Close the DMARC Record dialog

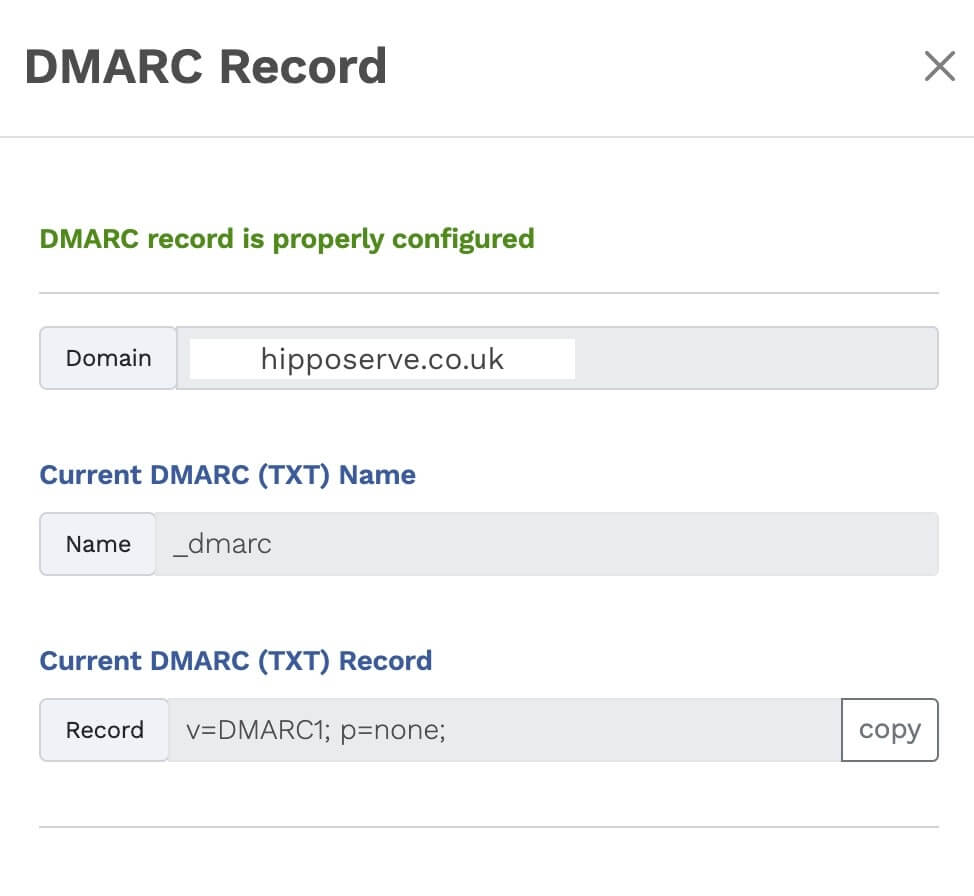click(939, 67)
